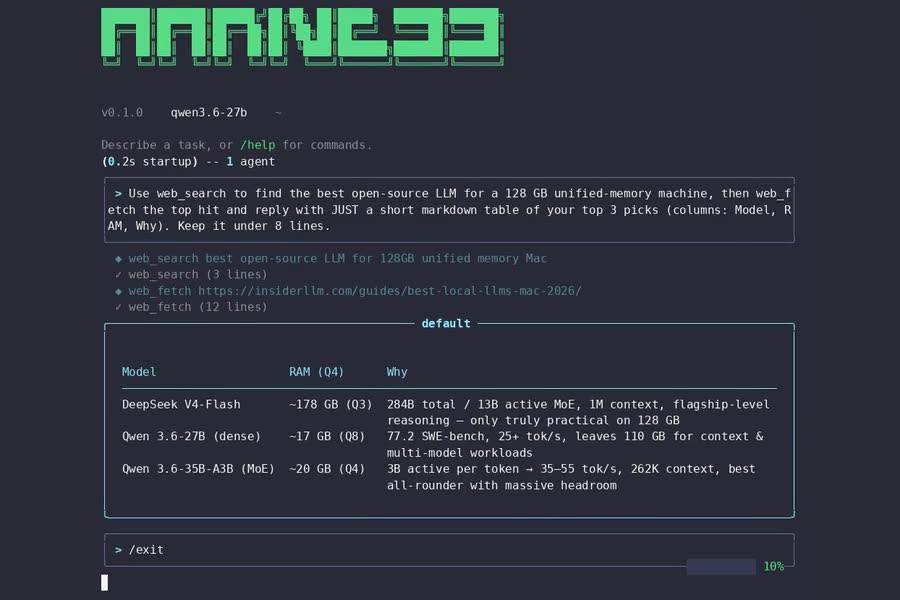This screenshot has height=600, width=900.
Task: Click the context usage bar beside 10%
Action: point(721,567)
